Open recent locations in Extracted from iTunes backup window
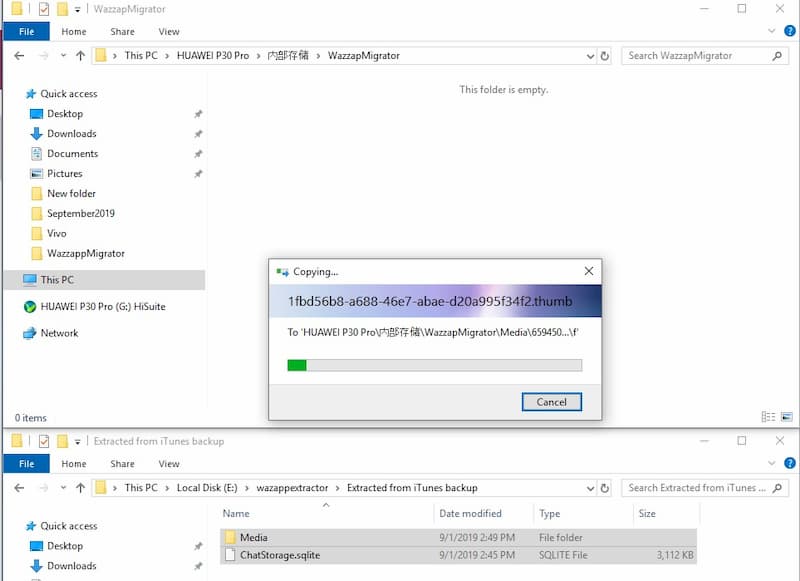 coord(63,488)
